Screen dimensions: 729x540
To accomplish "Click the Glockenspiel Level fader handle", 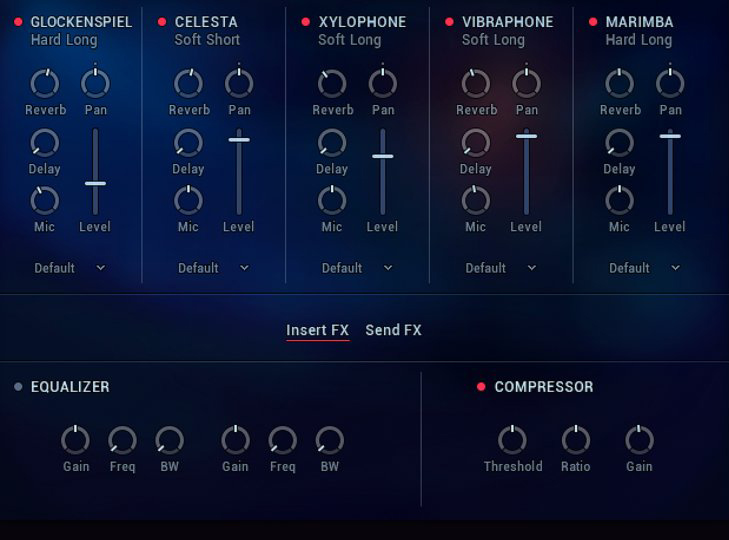I will pos(95,184).
